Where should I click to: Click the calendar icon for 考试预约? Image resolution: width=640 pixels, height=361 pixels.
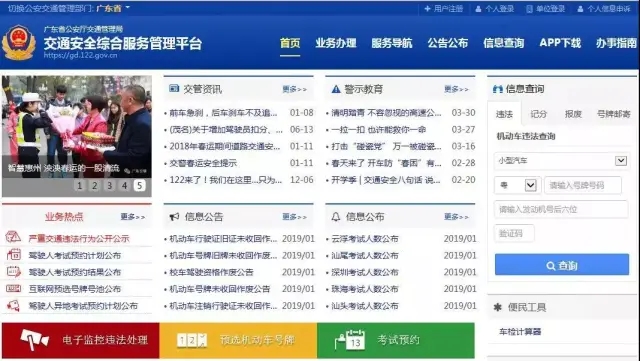tap(350, 340)
